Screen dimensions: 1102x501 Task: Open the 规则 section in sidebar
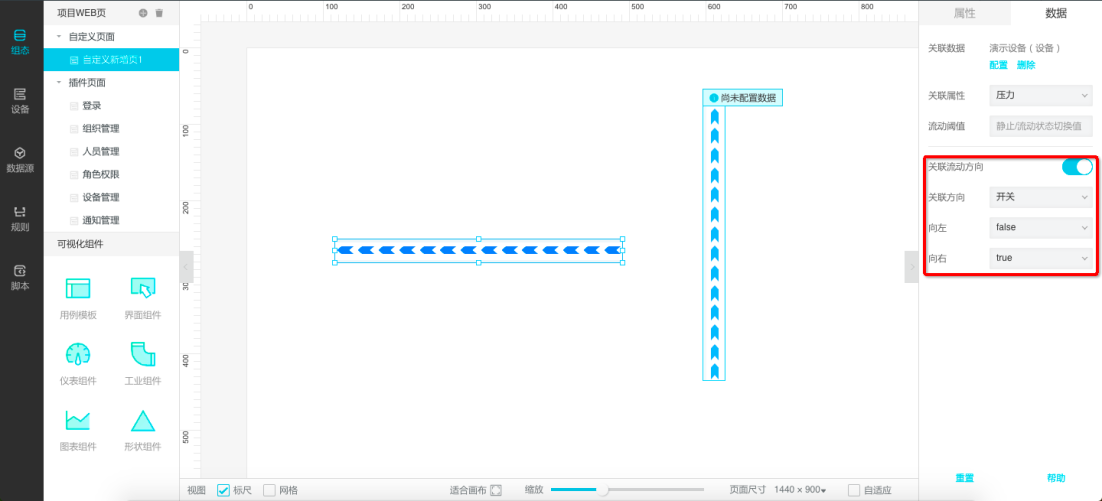tap(21, 219)
